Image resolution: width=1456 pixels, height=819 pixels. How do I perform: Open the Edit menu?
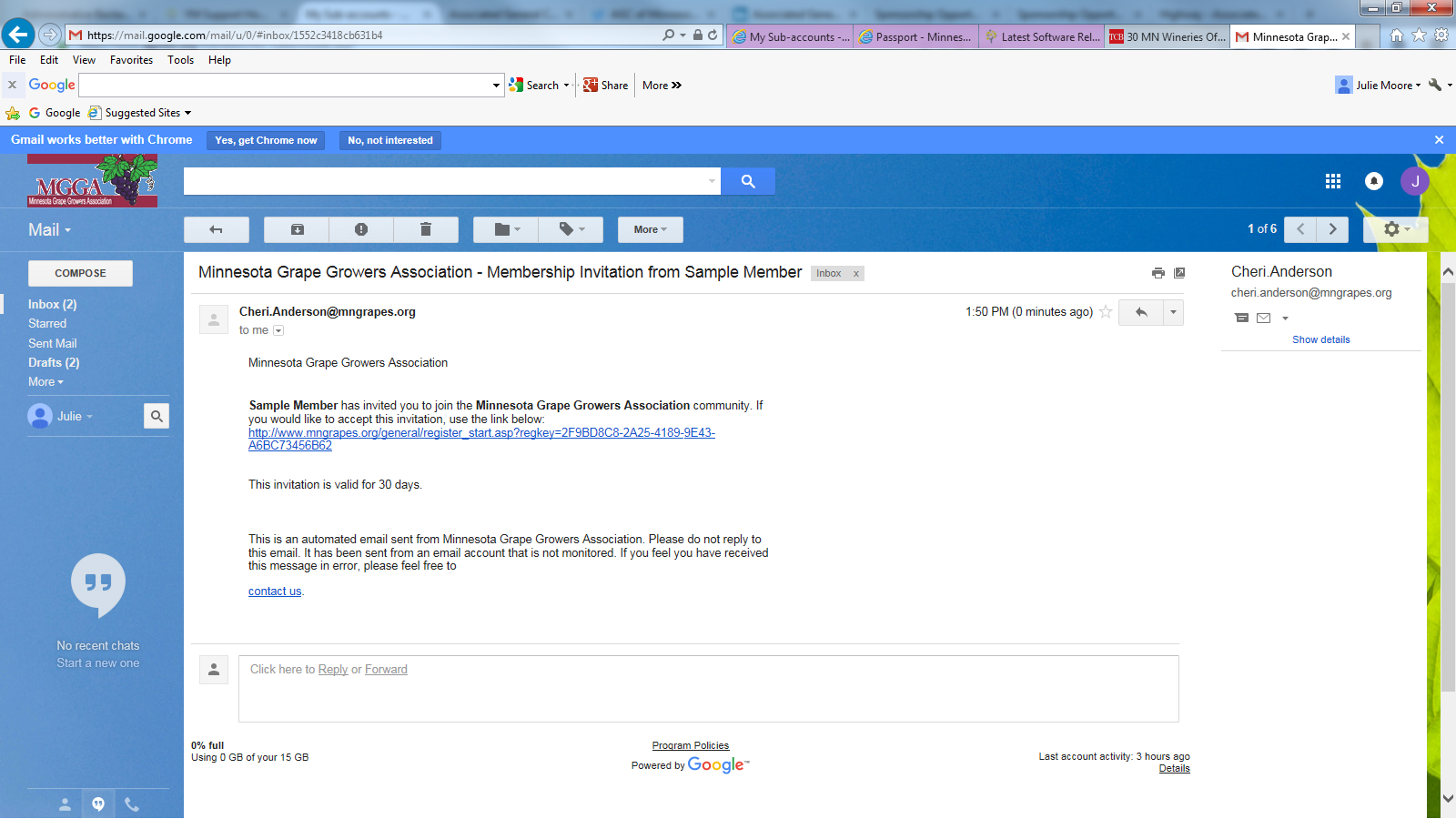pos(49,60)
